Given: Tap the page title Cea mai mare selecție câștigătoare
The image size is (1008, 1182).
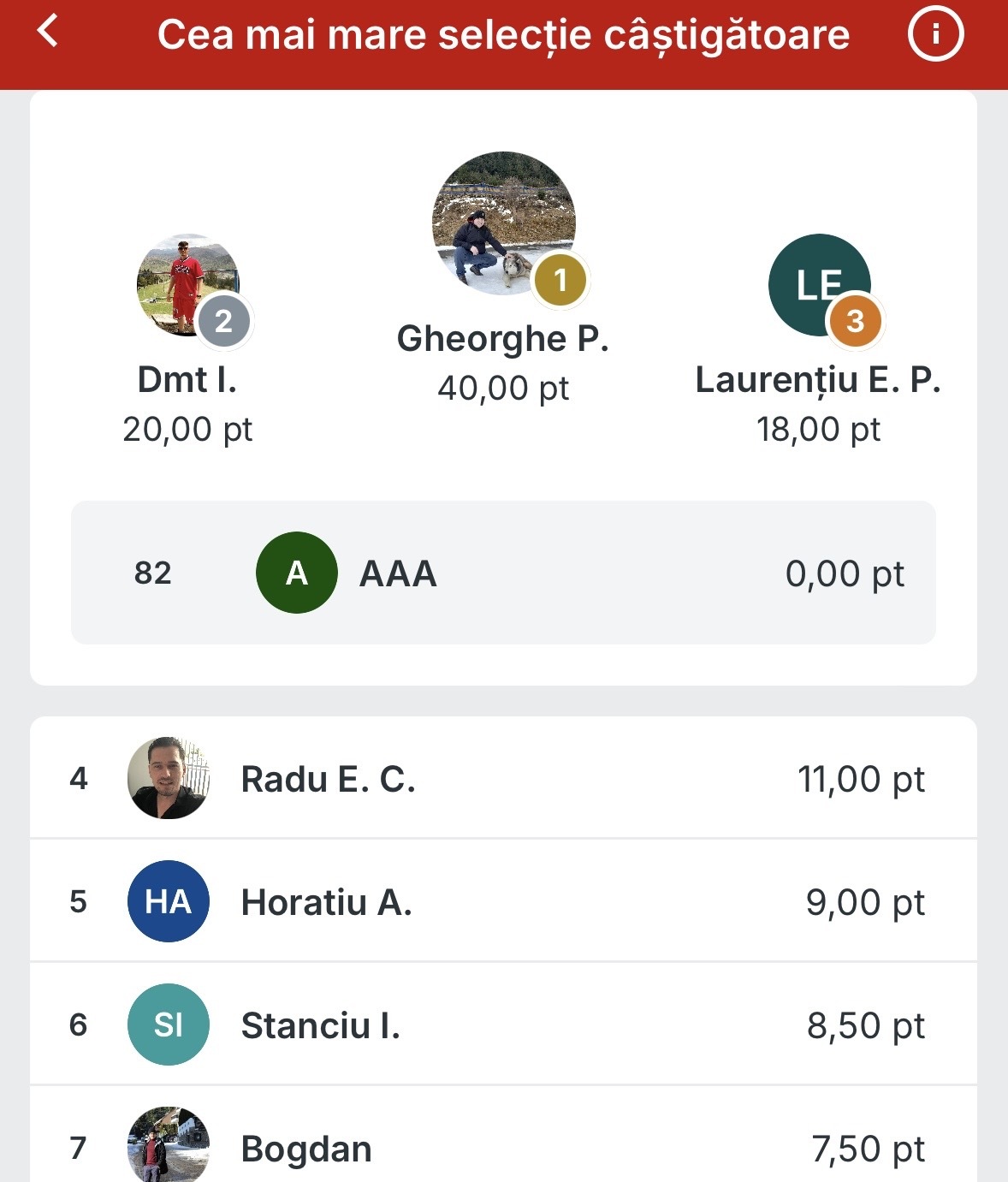Looking at the screenshot, I should click(503, 35).
